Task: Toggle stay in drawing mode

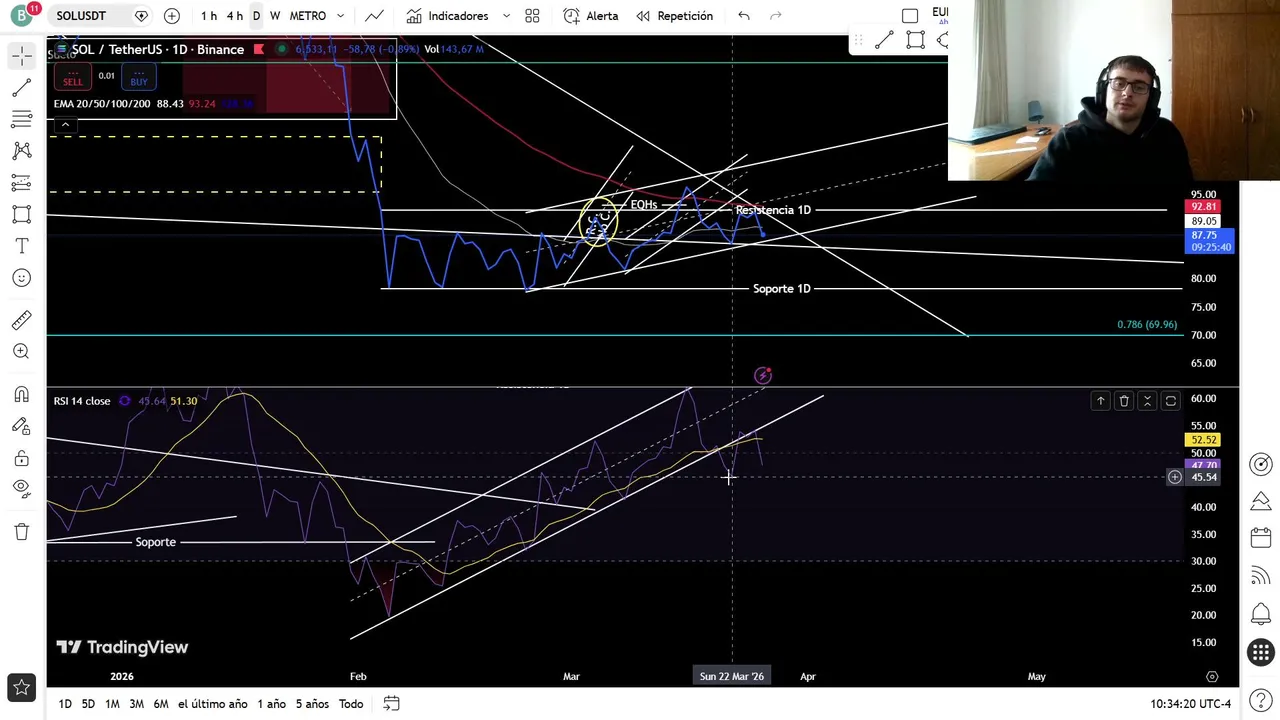Action: [21, 426]
